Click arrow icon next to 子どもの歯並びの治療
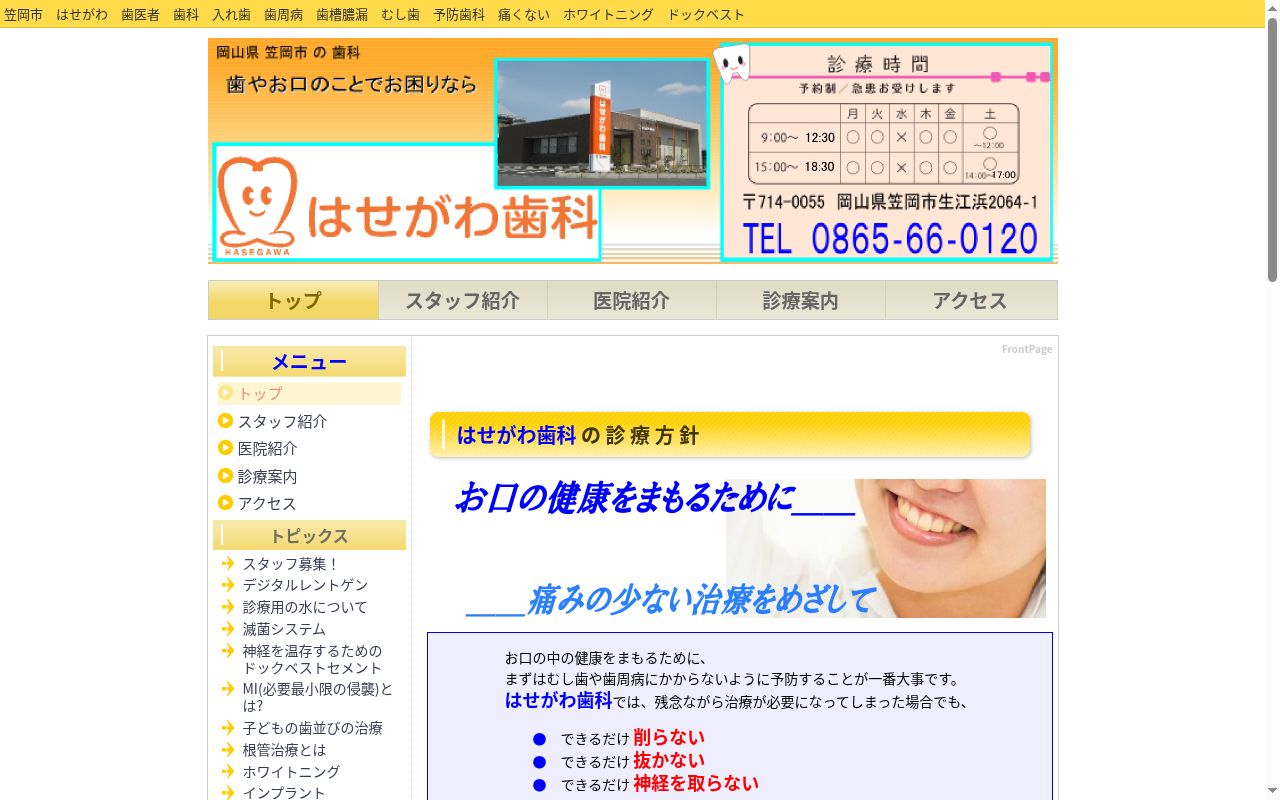Screen dimensions: 1280x800 [x=228, y=728]
